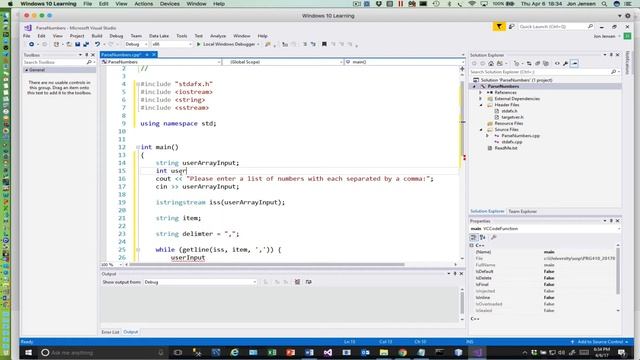Click the feedback notification flag icon
The height and width of the screenshot is (360, 640).
(499, 27)
